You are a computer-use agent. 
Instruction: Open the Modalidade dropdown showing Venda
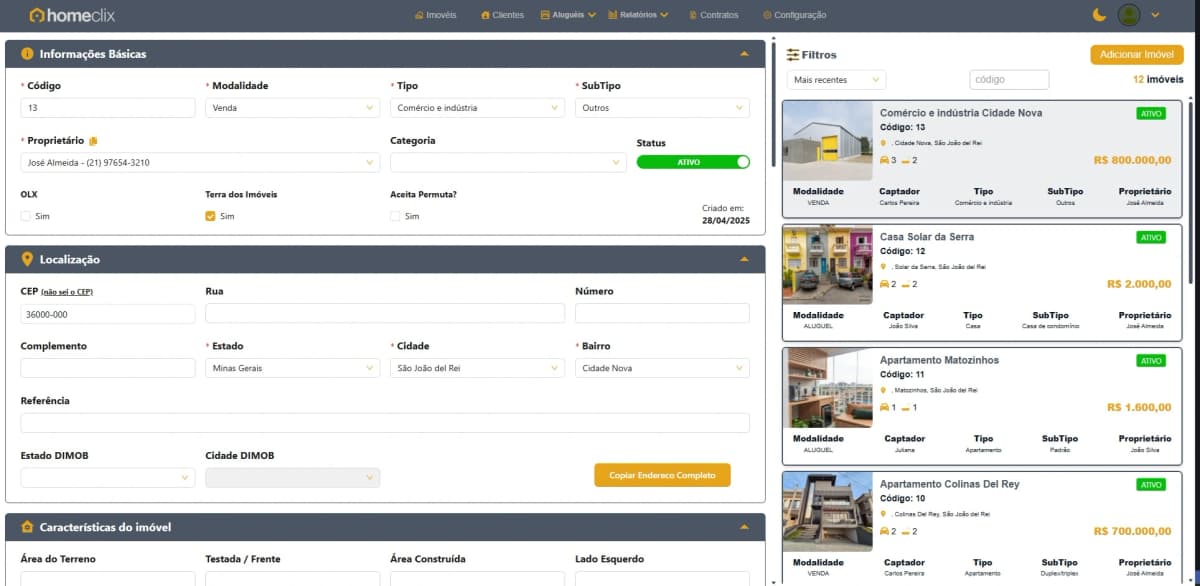coord(291,107)
